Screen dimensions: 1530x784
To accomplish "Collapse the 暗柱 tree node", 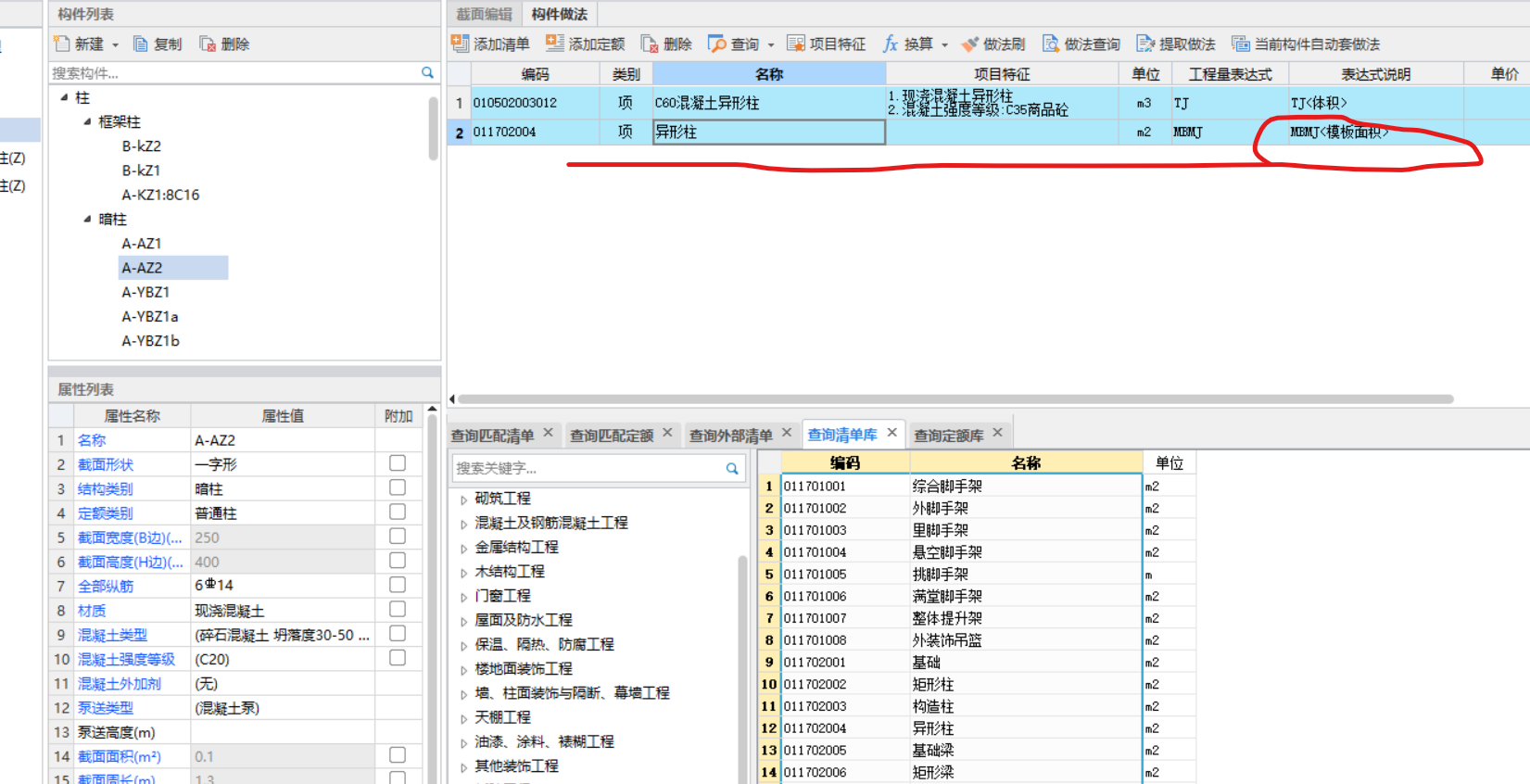I will tap(87, 220).
